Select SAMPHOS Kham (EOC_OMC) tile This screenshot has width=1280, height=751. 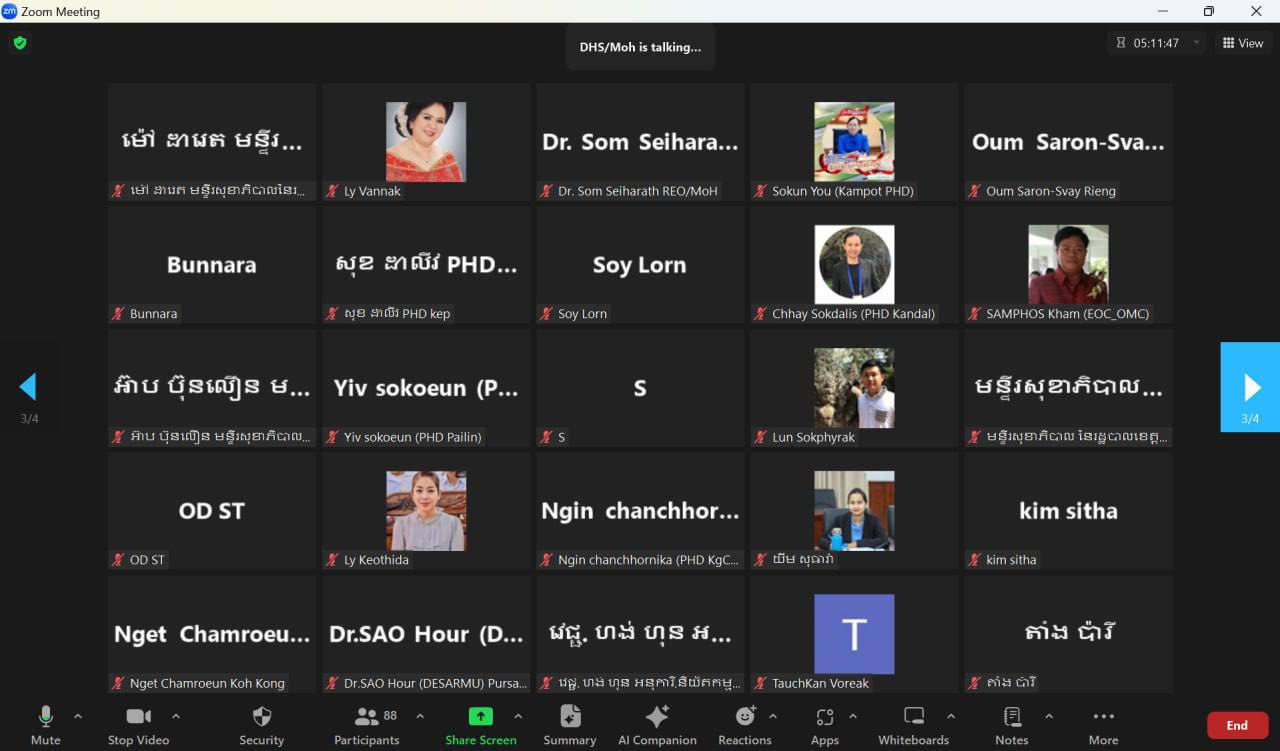1068,265
